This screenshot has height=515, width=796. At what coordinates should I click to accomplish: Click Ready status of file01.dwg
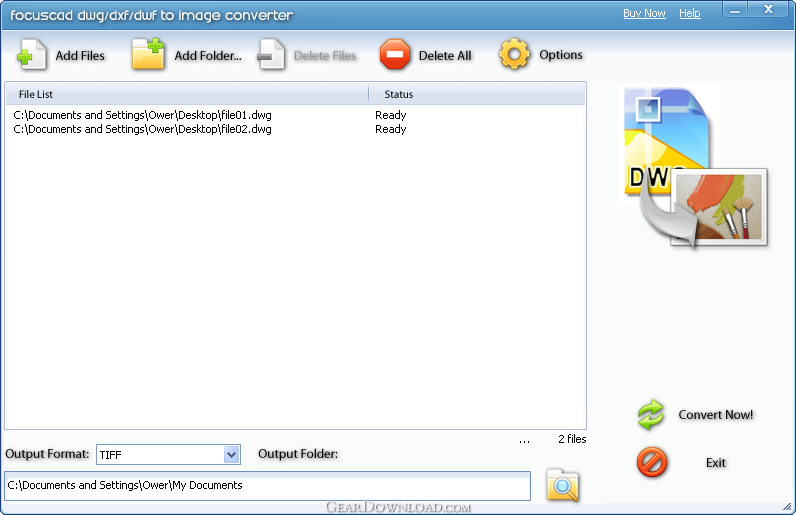pyautogui.click(x=390, y=115)
